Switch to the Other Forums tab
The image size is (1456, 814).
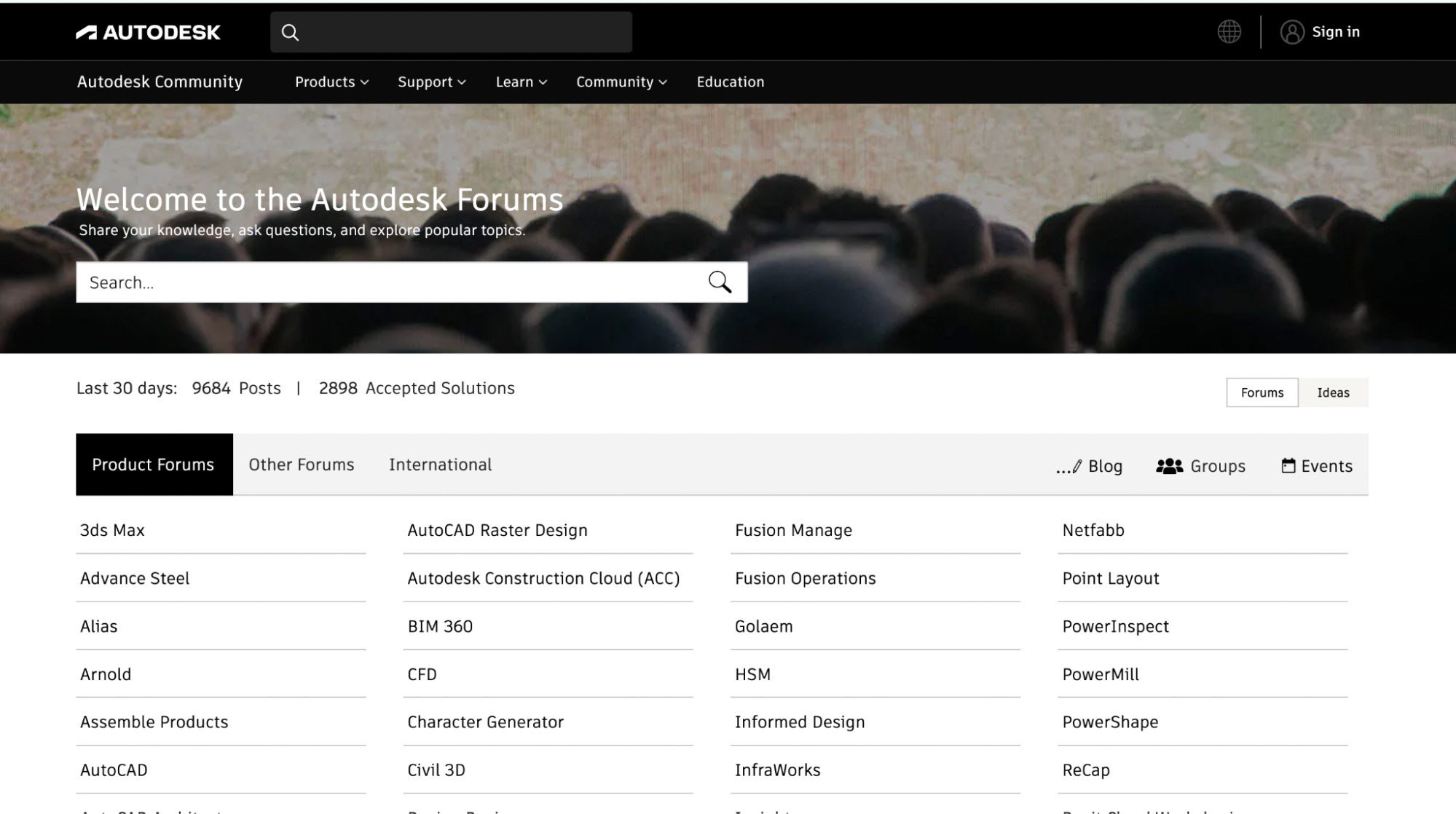click(302, 465)
